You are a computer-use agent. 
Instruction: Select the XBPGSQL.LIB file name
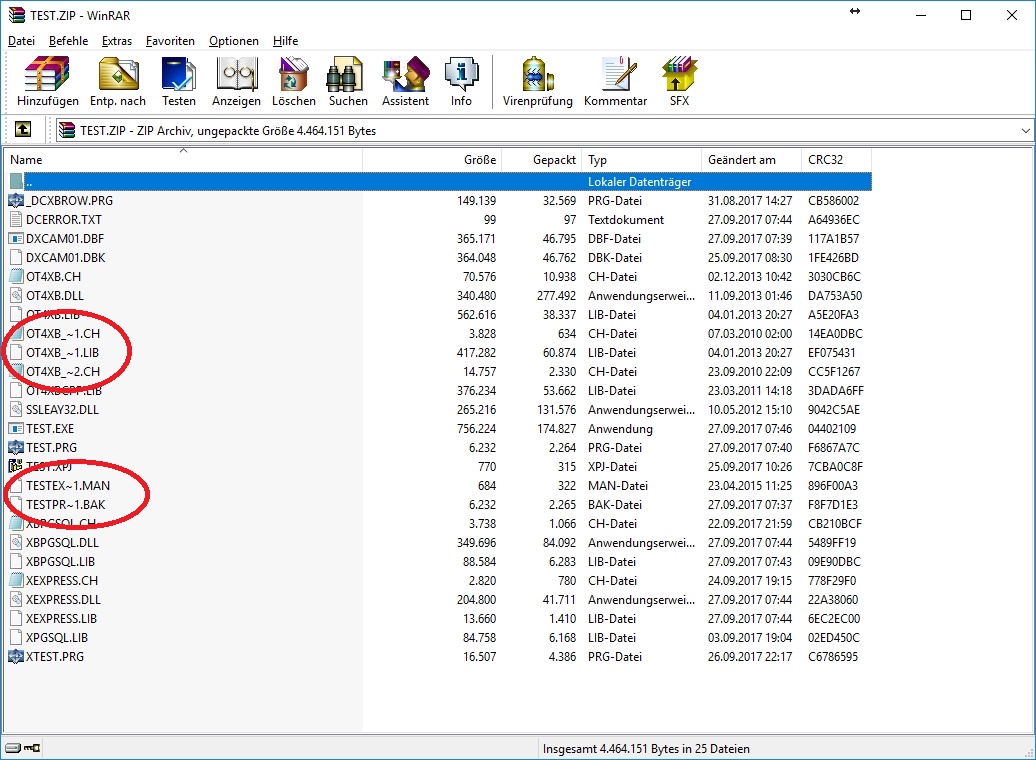tap(60, 562)
